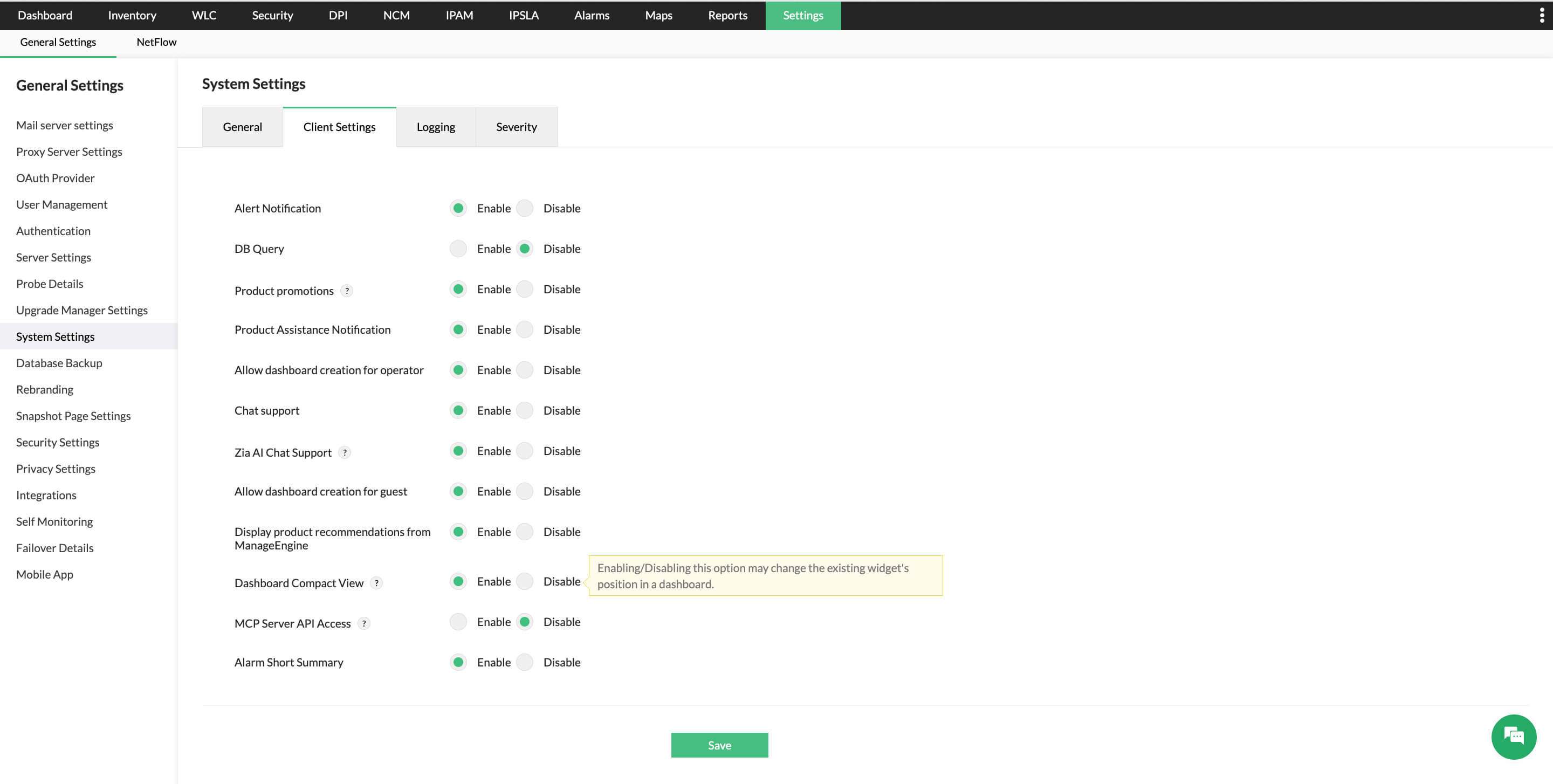Switch to the Severity tab
Screen dimensions: 1553x784
tap(517, 127)
